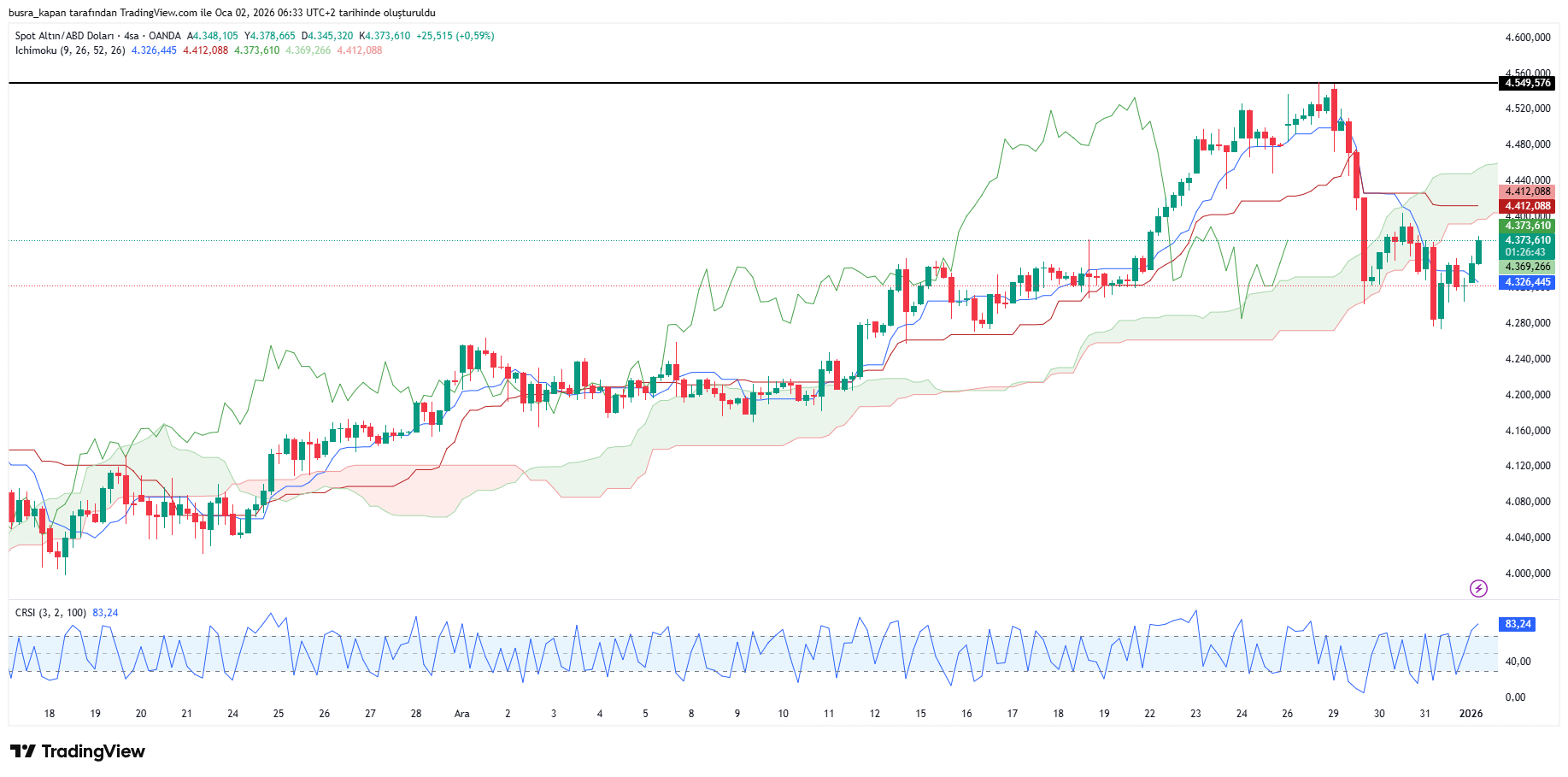
Task: Select the CRSI (3, 2, 100) indicator title
Action: [50, 613]
